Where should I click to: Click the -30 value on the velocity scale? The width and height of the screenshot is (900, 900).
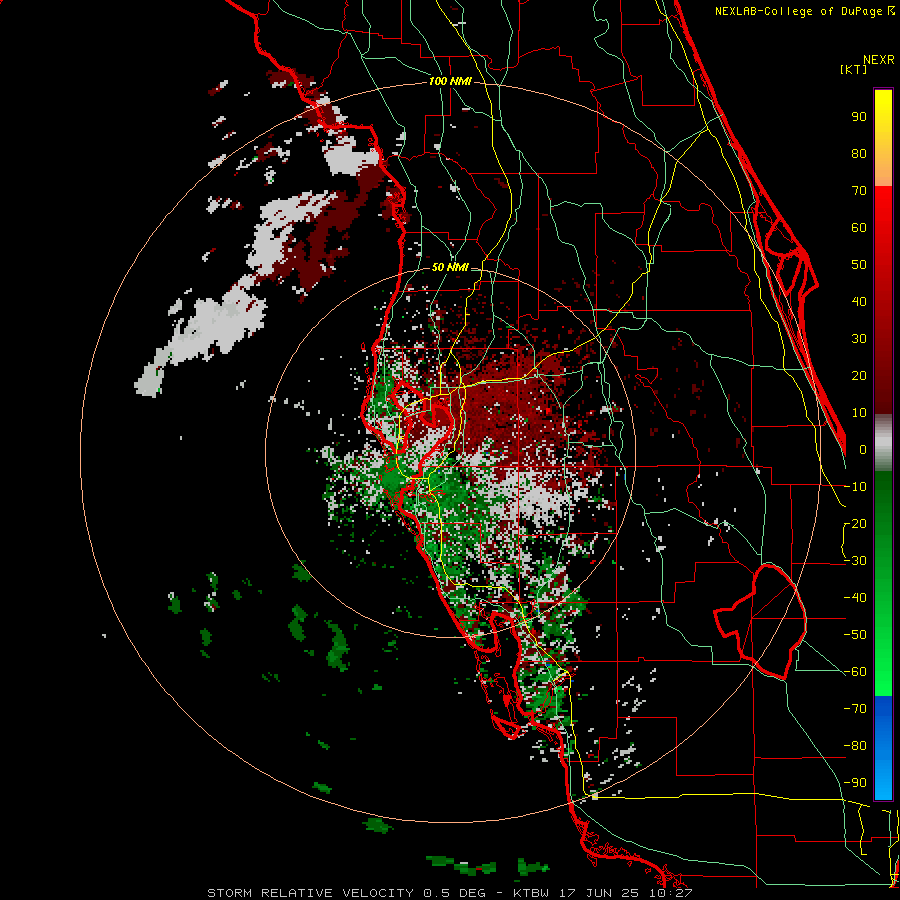(855, 561)
